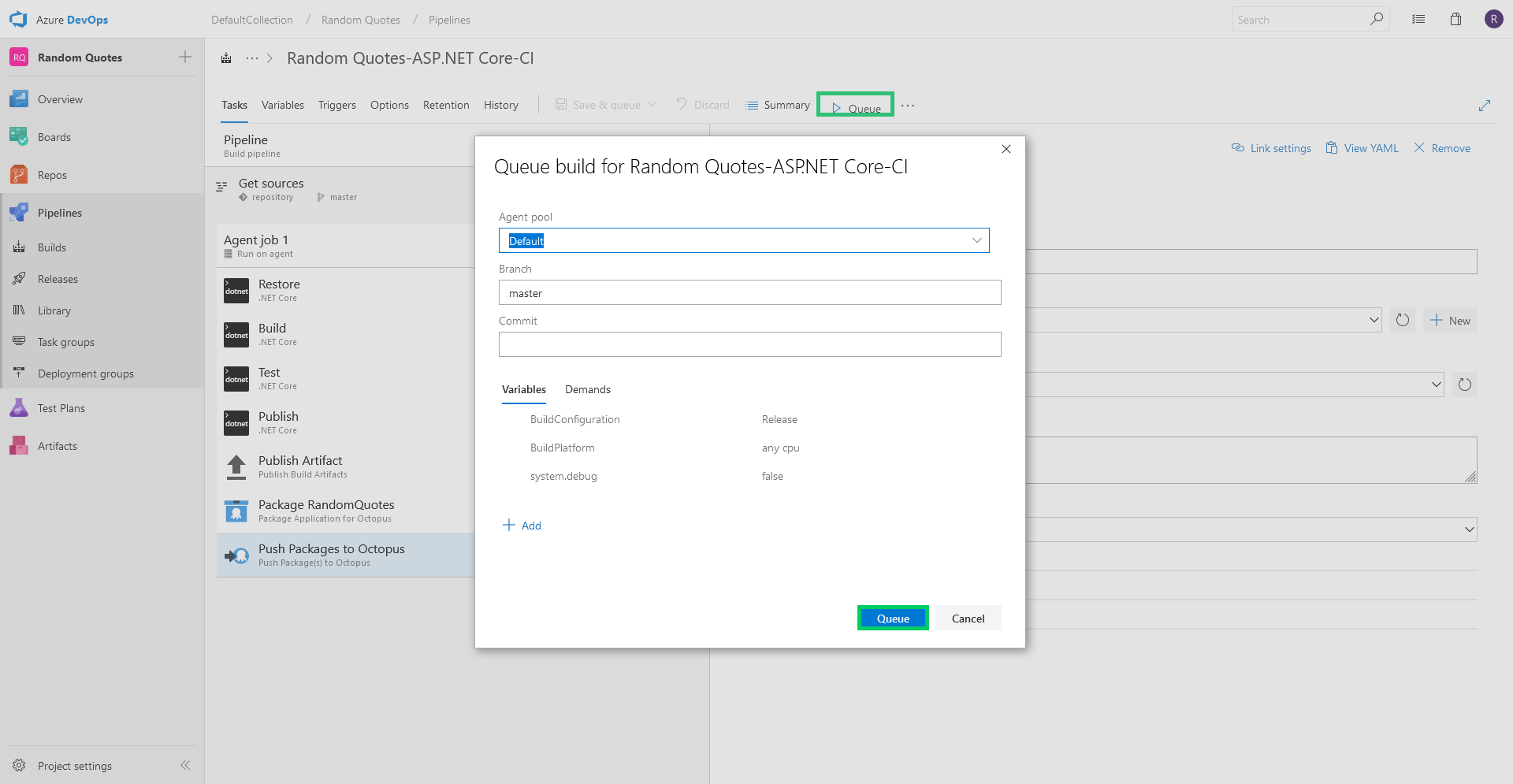
Task: Open DefaultCollection breadcrumb
Action: pos(252,20)
